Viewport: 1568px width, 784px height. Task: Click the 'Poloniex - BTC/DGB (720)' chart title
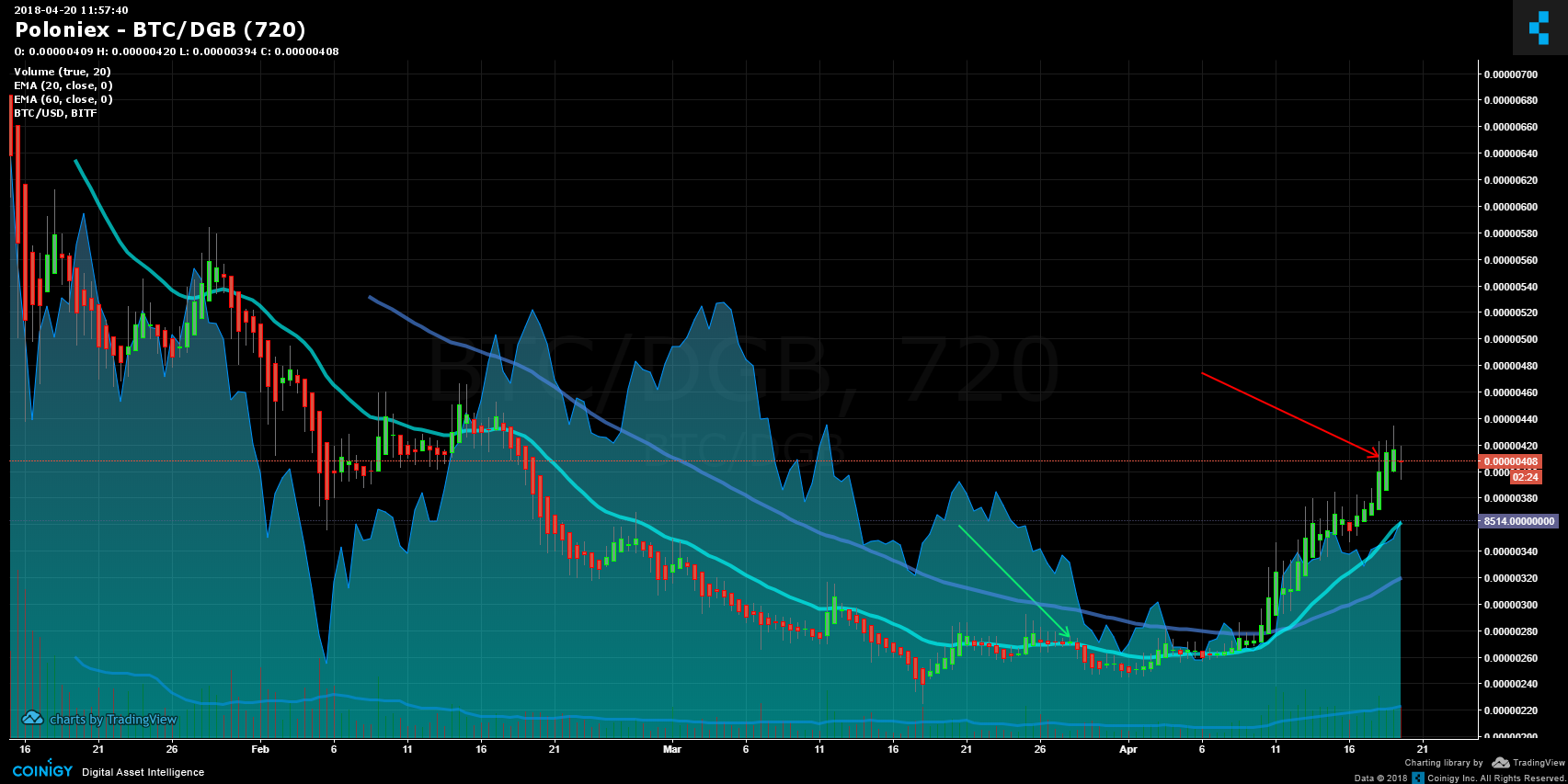point(160,29)
